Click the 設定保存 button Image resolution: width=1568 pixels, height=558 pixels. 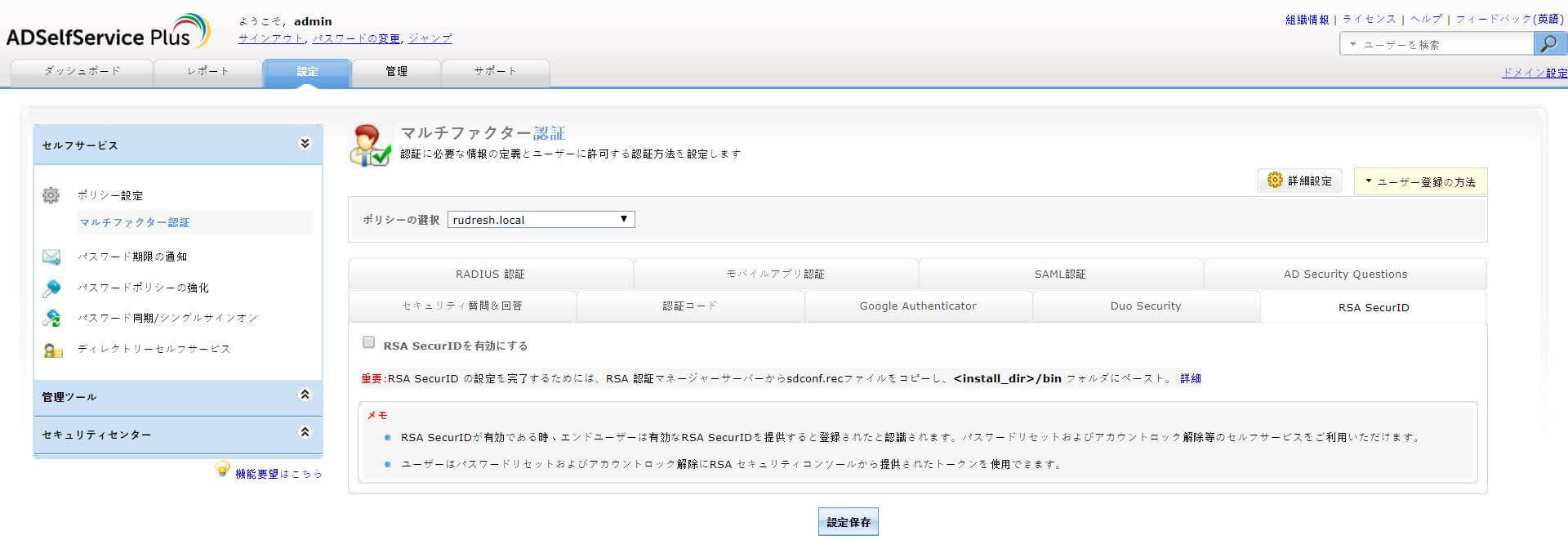pyautogui.click(x=849, y=522)
